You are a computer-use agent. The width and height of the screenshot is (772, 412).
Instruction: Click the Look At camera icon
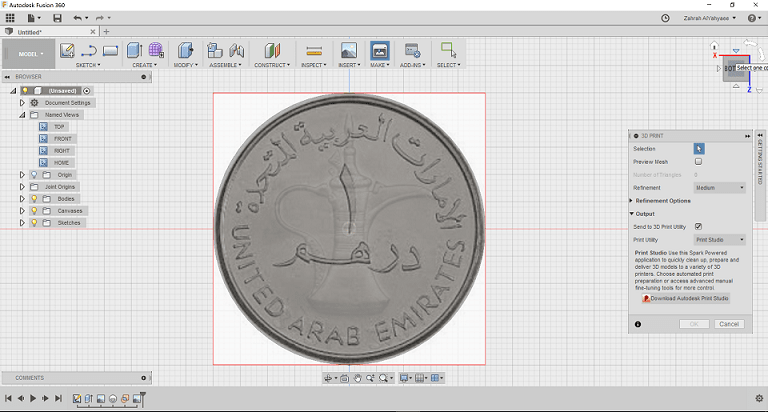click(344, 378)
